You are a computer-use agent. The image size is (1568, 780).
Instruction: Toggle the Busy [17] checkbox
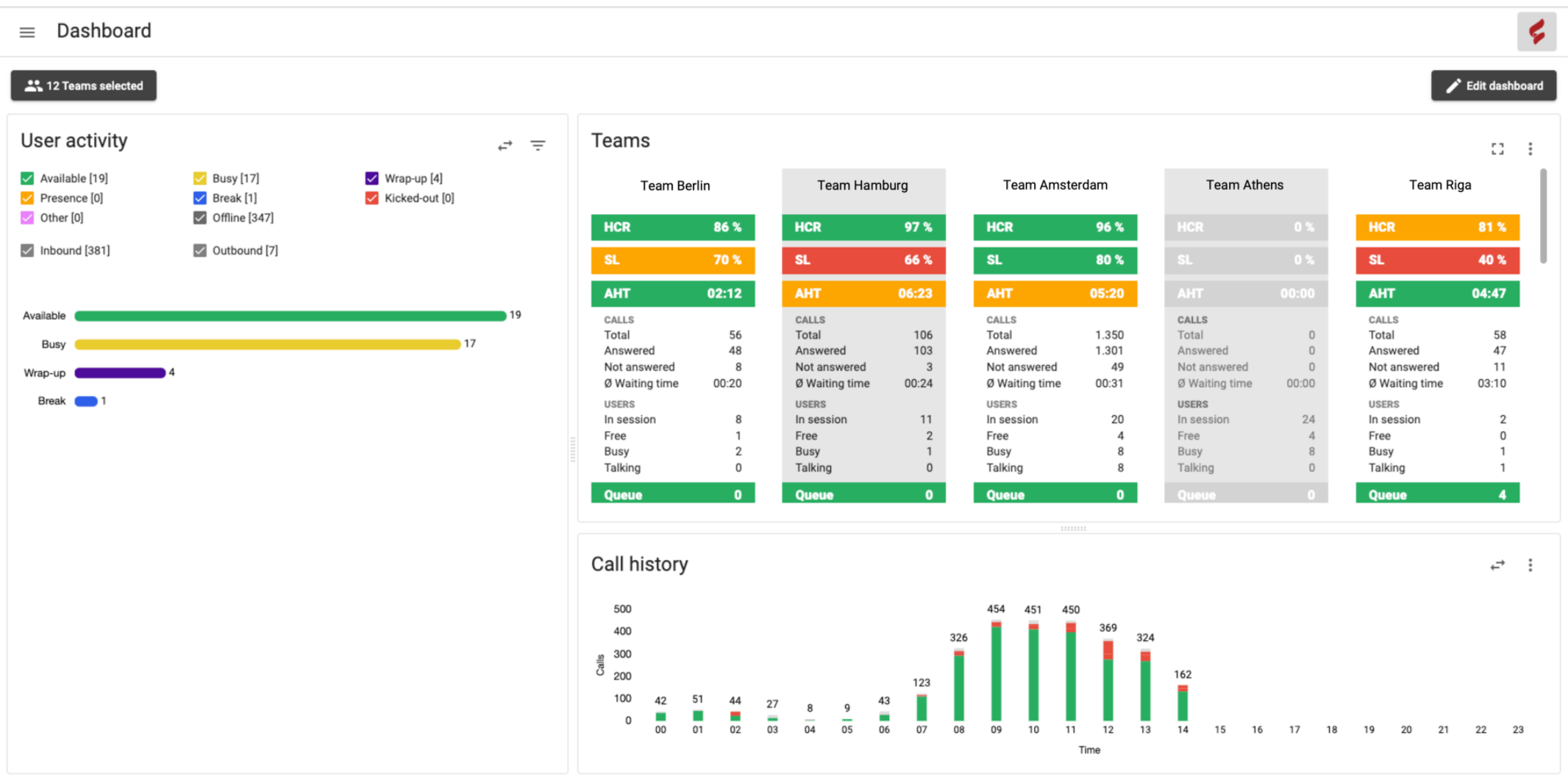199,178
